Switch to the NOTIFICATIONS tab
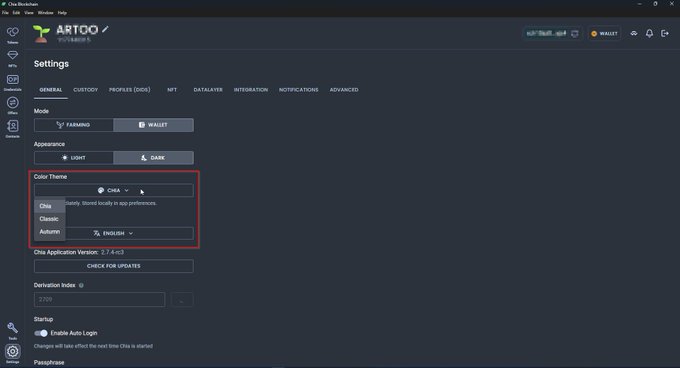 (298, 90)
